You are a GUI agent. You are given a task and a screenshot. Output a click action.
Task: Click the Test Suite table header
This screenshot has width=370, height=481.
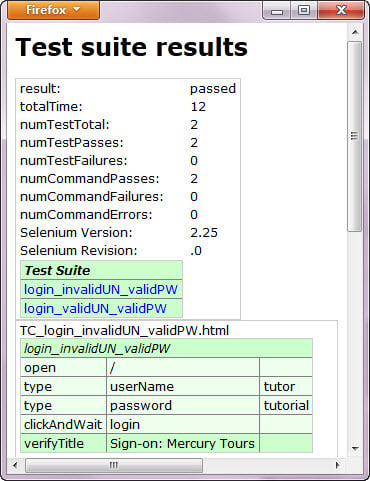point(101,270)
